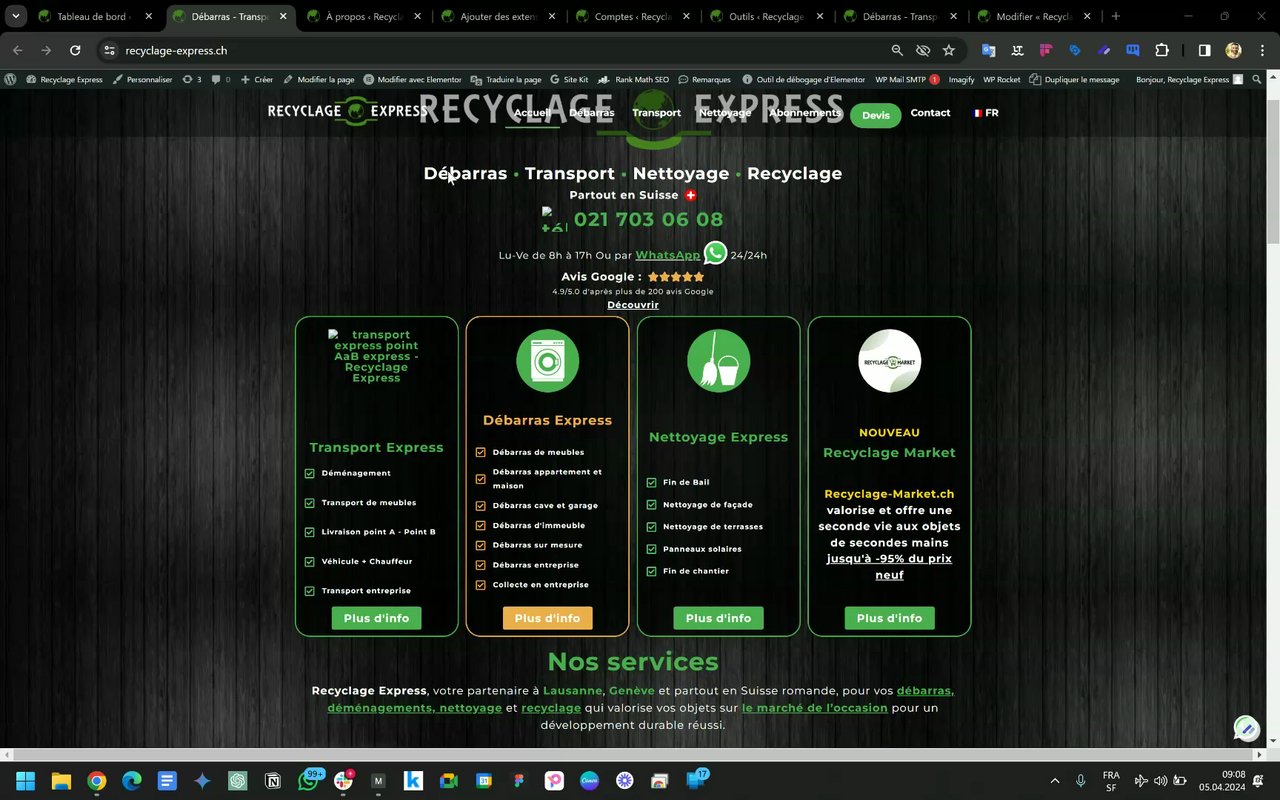Image resolution: width=1280 pixels, height=800 pixels.
Task: Expand the WP Rocket admin menu
Action: [1002, 79]
